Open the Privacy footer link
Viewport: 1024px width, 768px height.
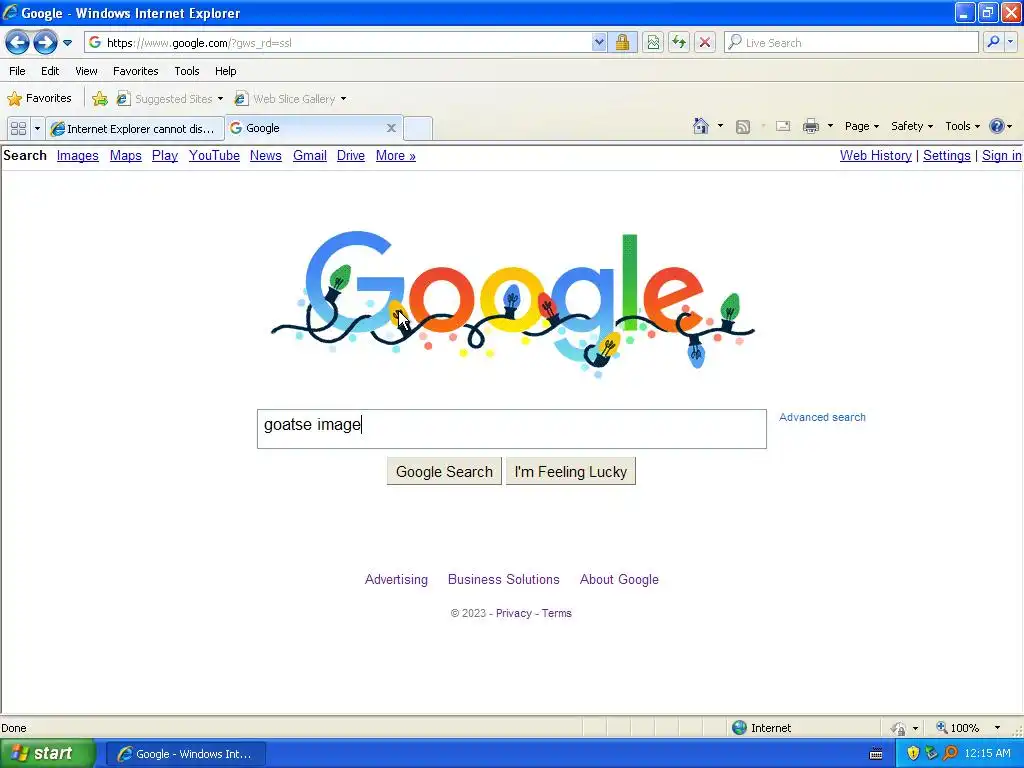tap(514, 614)
